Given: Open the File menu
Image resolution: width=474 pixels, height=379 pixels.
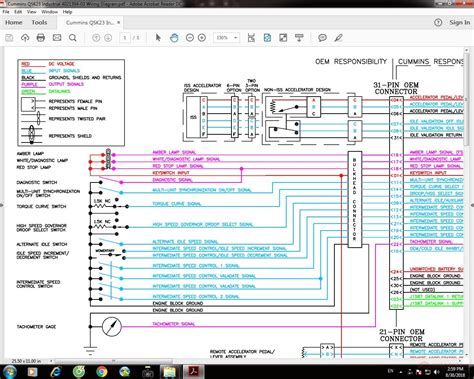Looking at the screenshot, I should click(6, 12).
